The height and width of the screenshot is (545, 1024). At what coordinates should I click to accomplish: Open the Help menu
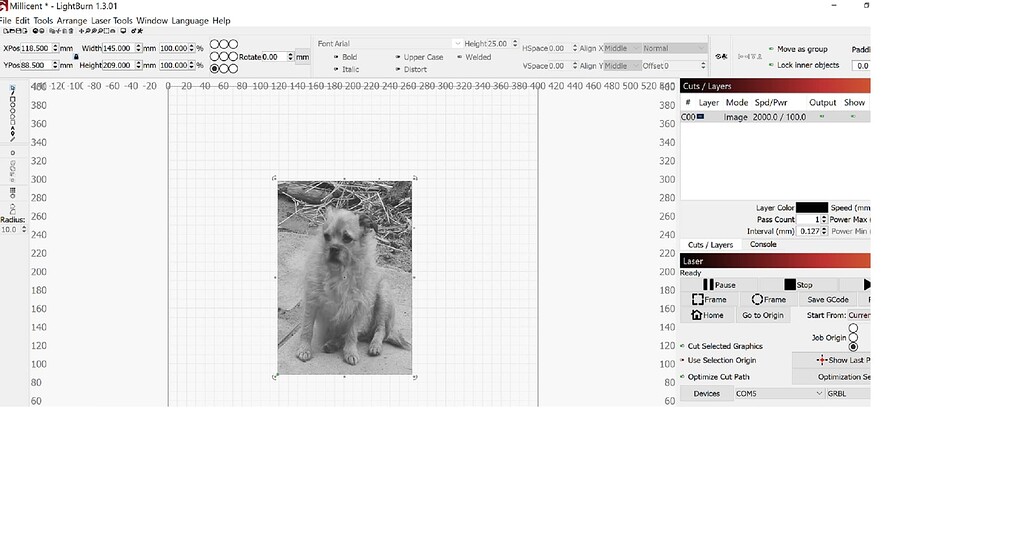tap(221, 20)
